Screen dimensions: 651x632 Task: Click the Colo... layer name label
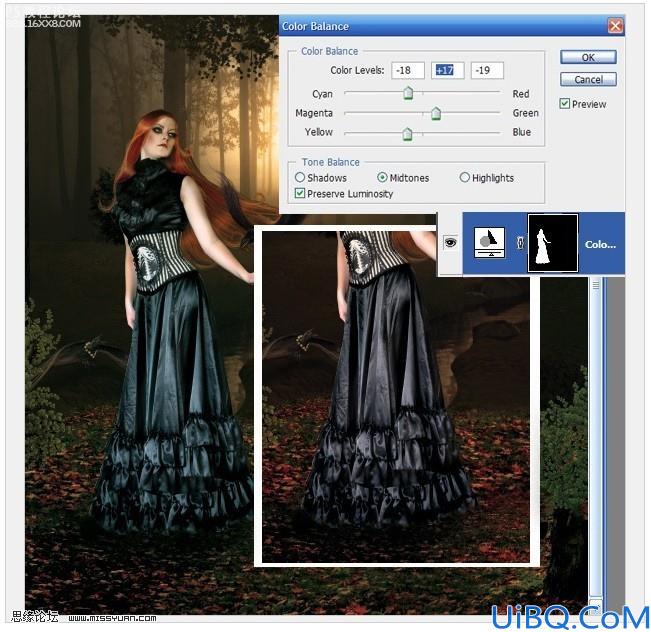600,244
